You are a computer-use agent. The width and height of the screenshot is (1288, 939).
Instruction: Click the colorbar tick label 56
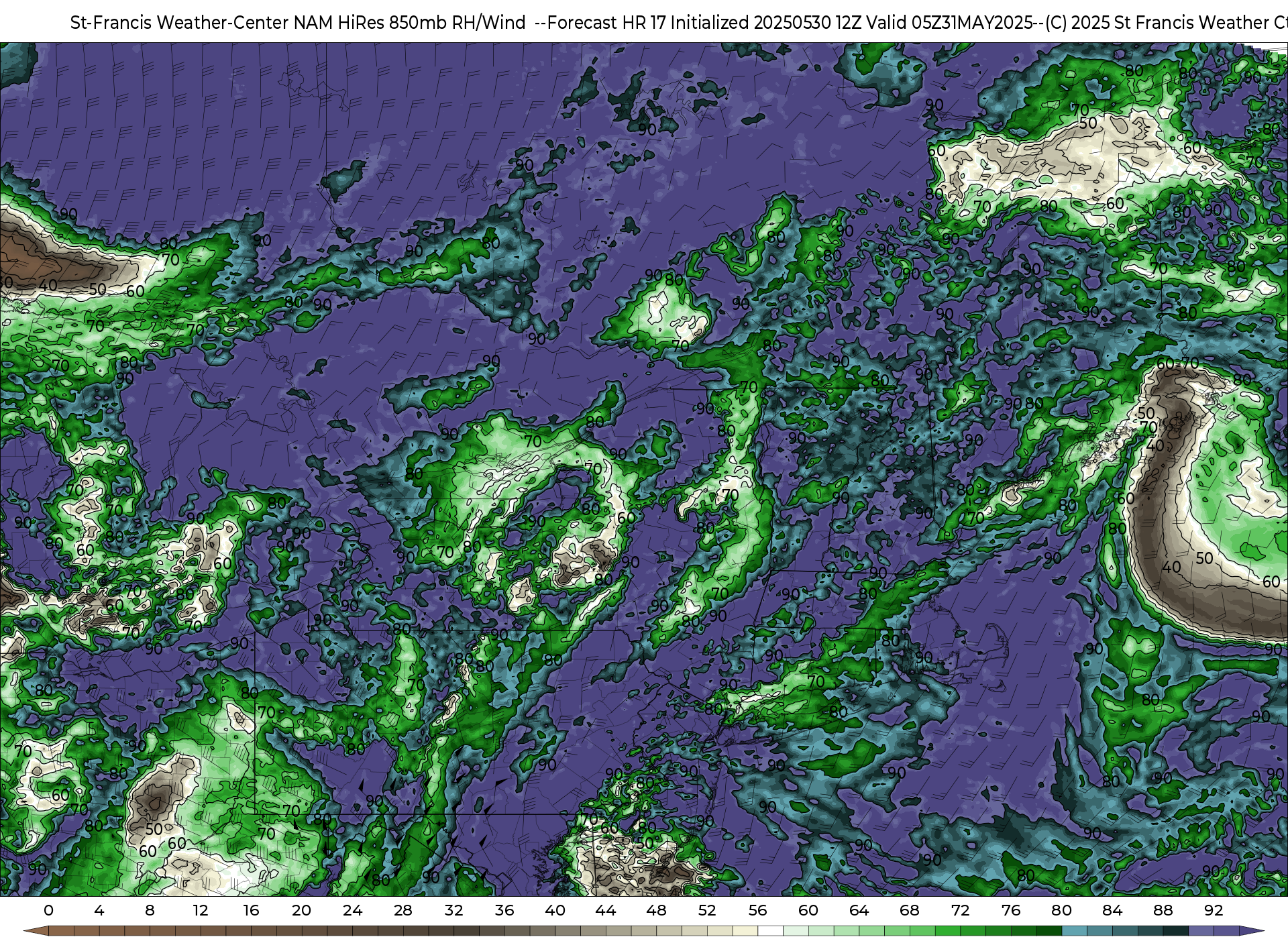pyautogui.click(x=757, y=910)
